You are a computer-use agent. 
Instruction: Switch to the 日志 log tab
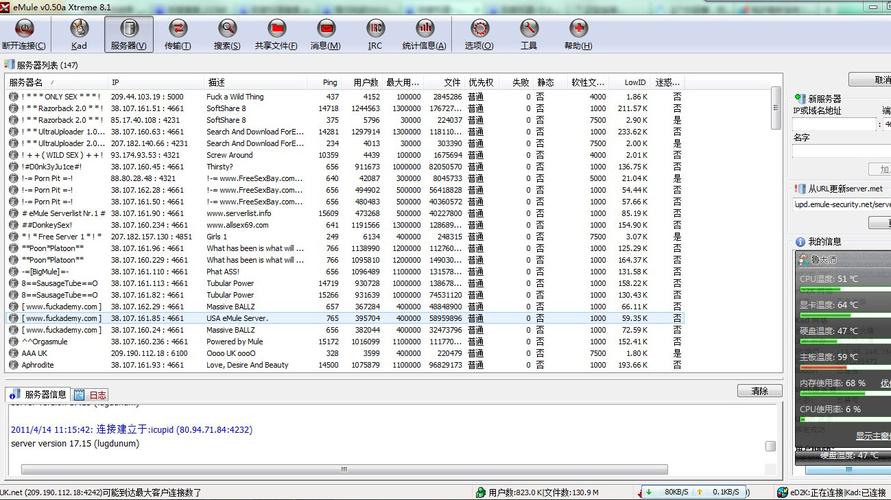pos(91,395)
